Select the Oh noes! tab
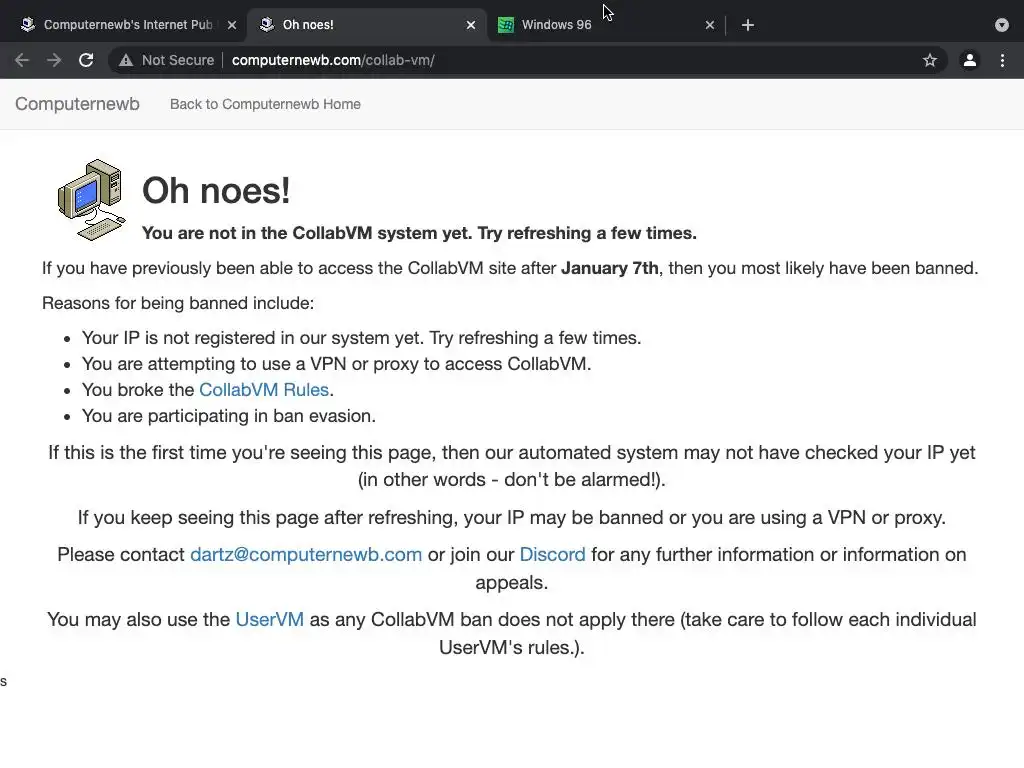Viewport: 1024px width, 768px height. click(367, 25)
